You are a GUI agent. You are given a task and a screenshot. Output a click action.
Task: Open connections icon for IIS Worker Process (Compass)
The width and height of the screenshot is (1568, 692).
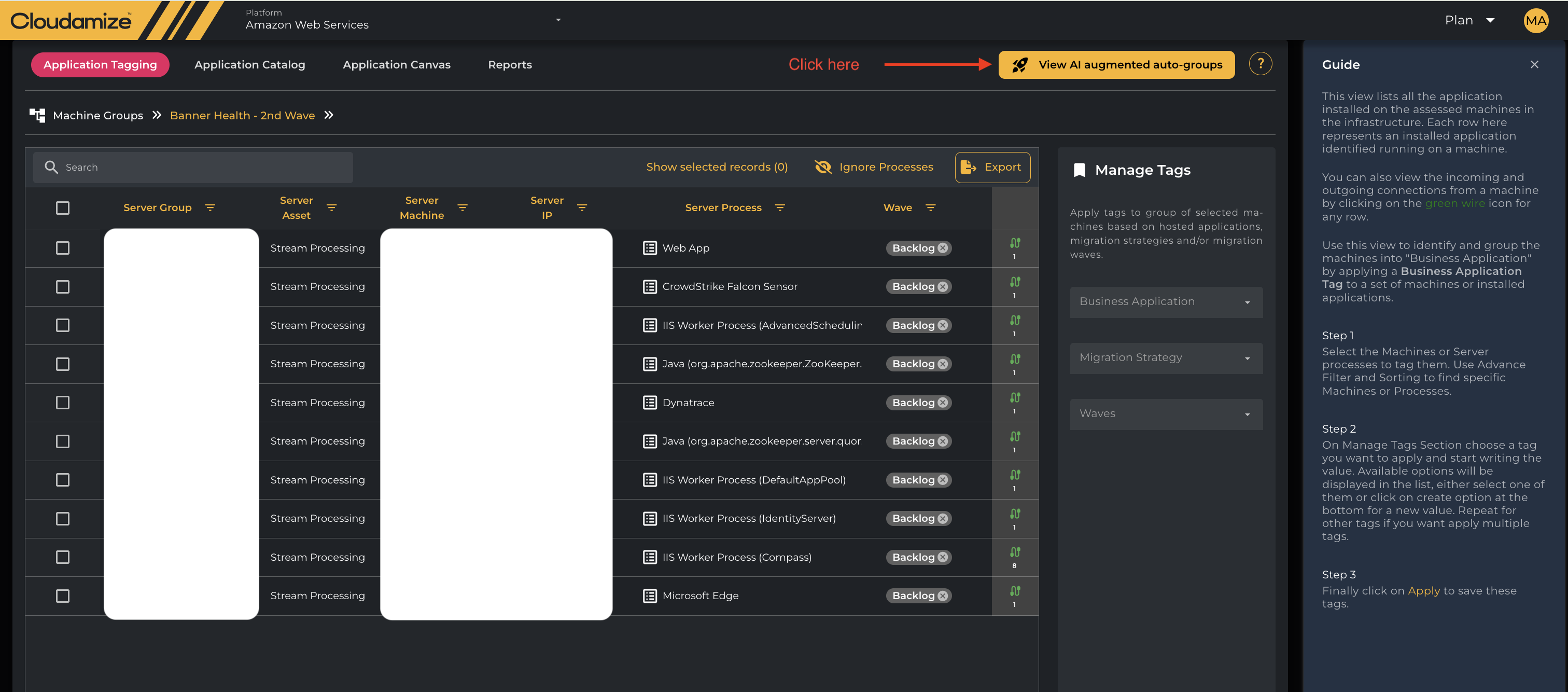(1015, 552)
